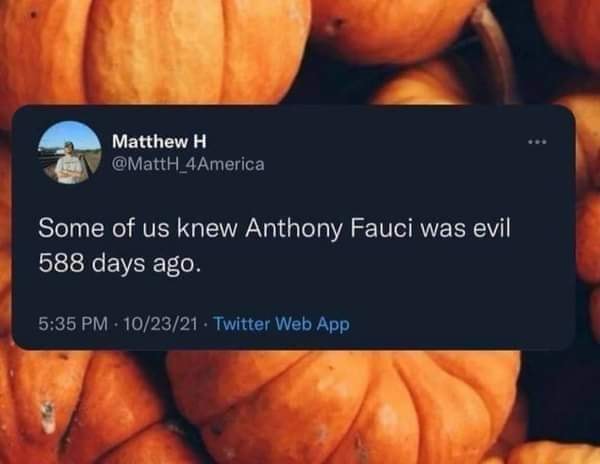The height and width of the screenshot is (464, 600).
Task: Click the large pumpkin at top left
Action: (150, 45)
